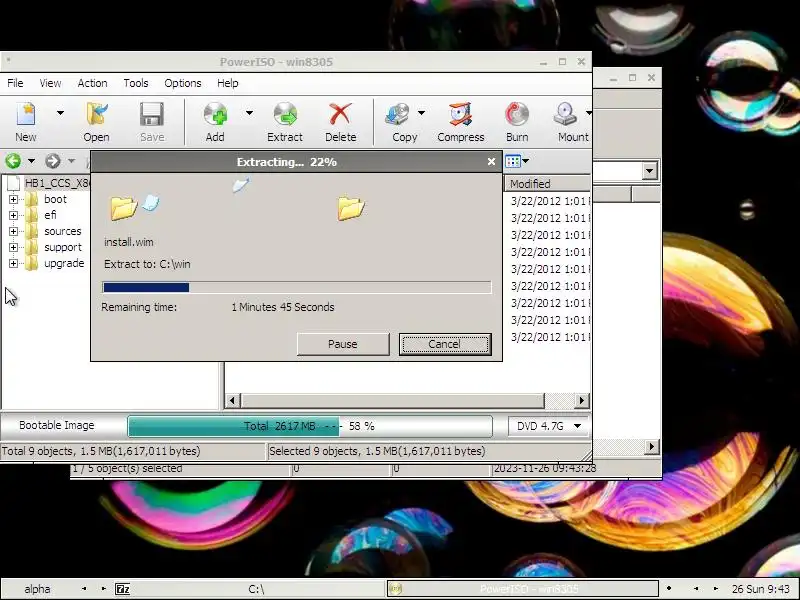Image resolution: width=800 pixels, height=600 pixels.
Task: Open the view mode dropdown arrow
Action: pos(526,162)
